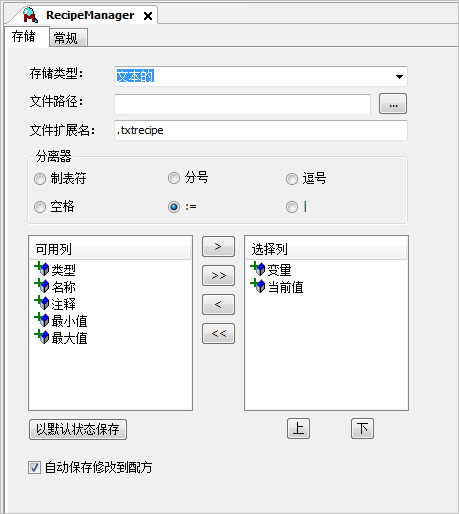Move all columns right with >> button
The image size is (459, 514).
click(218, 276)
